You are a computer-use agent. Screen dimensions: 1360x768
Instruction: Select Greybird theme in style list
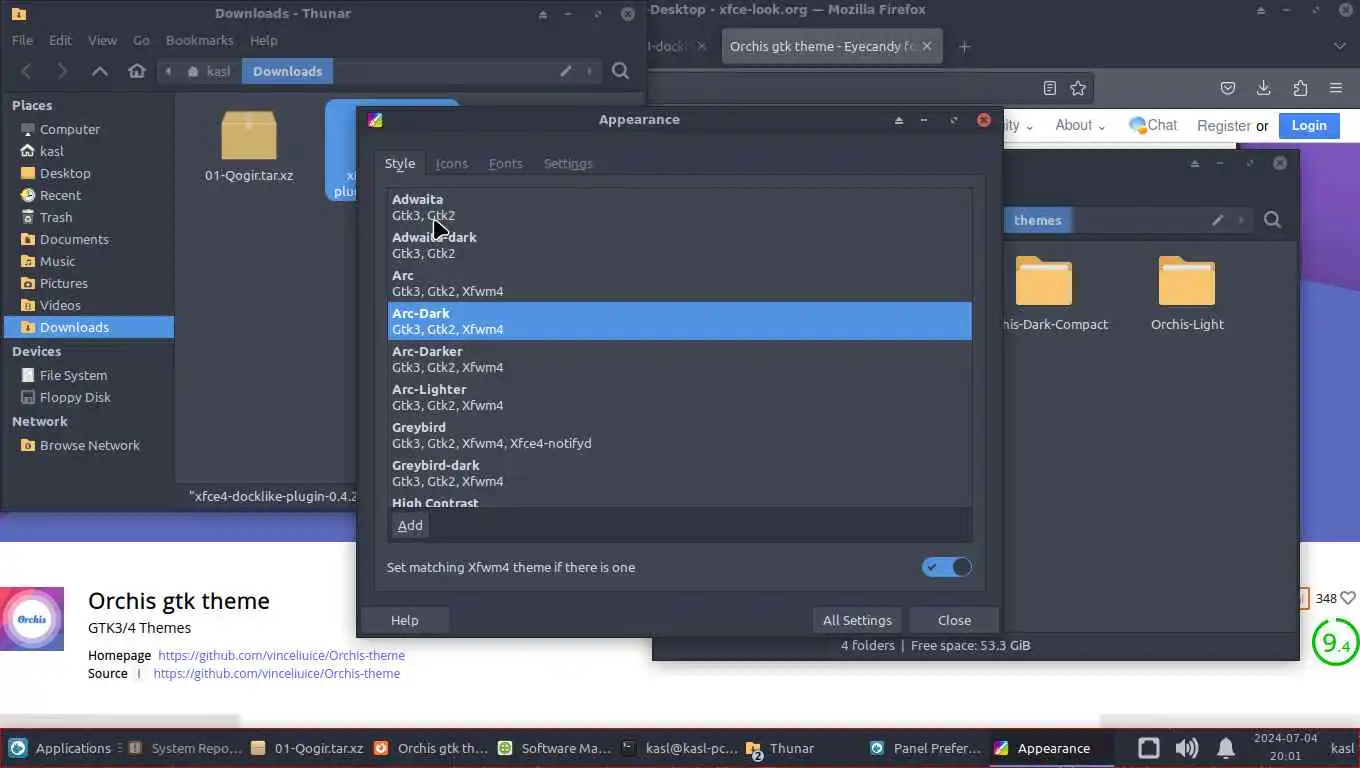click(x=679, y=435)
